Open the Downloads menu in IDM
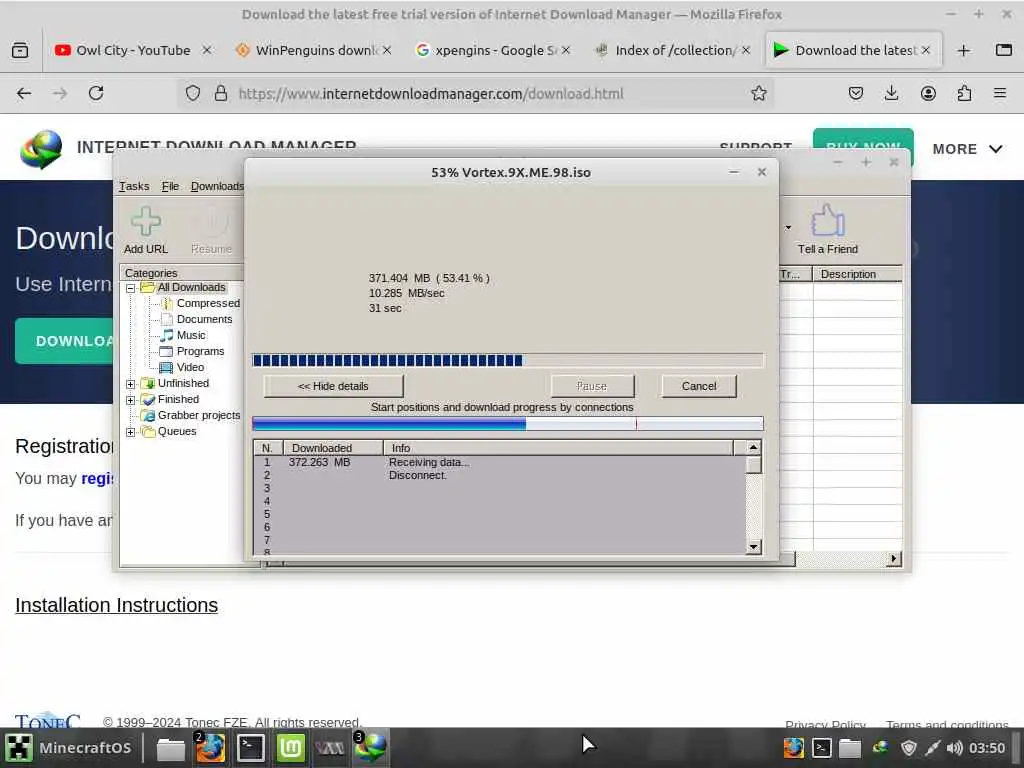Image resolution: width=1024 pixels, height=768 pixels. [217, 186]
